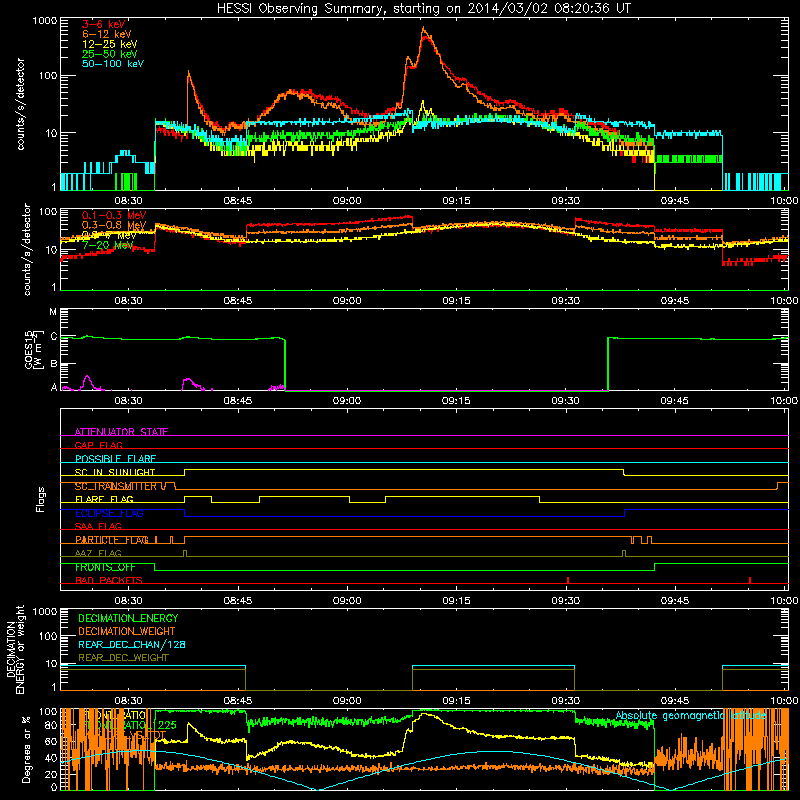Click the 08:45 time label below the GOES panel

238,401
